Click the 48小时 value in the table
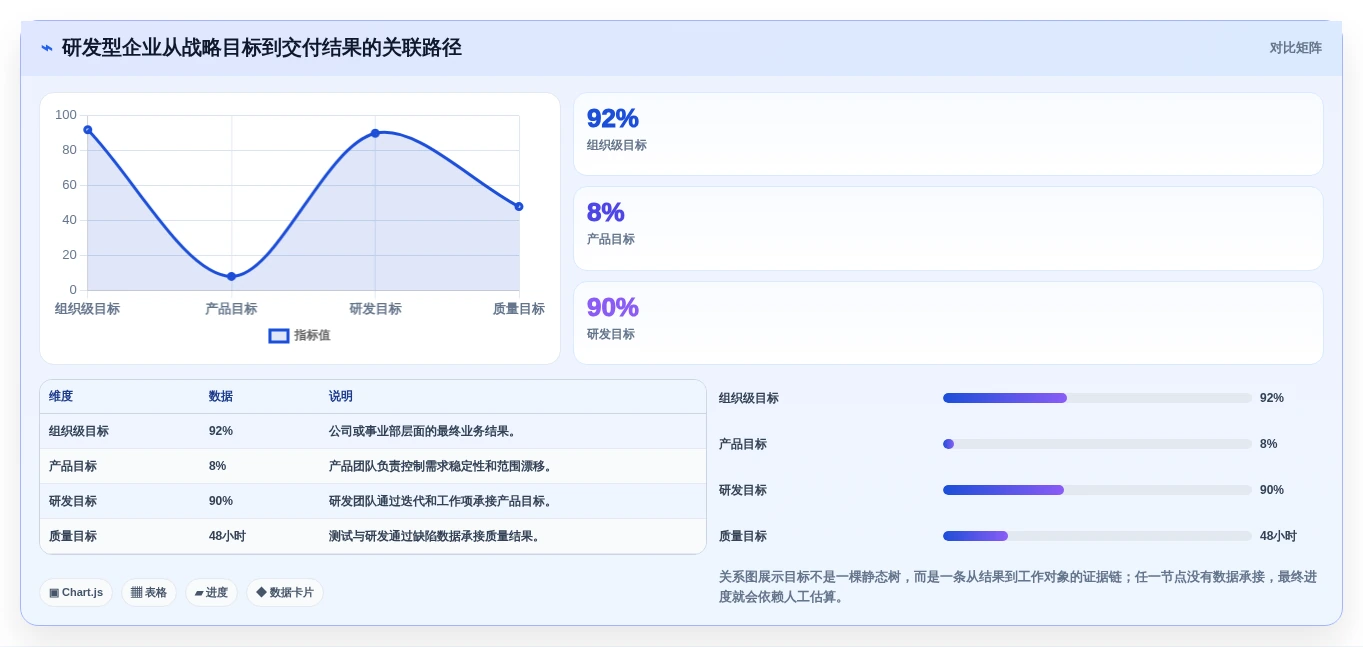The height and width of the screenshot is (647, 1363). 227,536
